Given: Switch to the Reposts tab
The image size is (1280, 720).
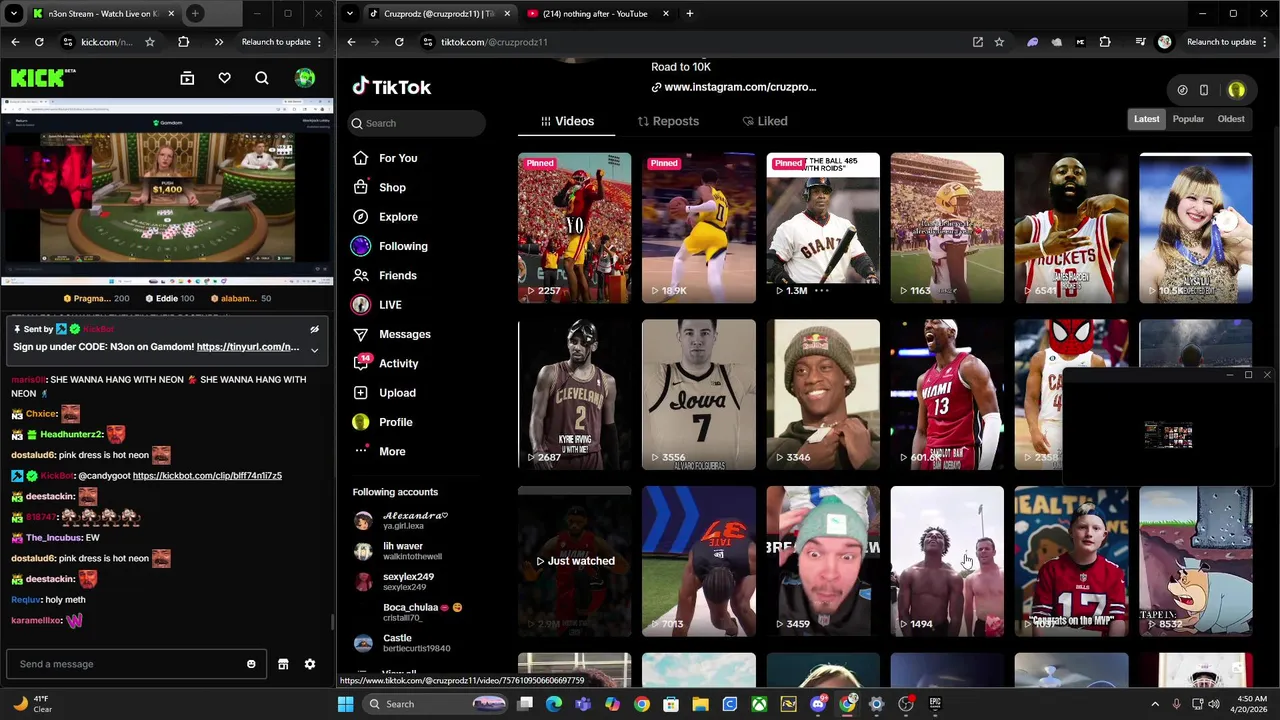Looking at the screenshot, I should tap(668, 121).
